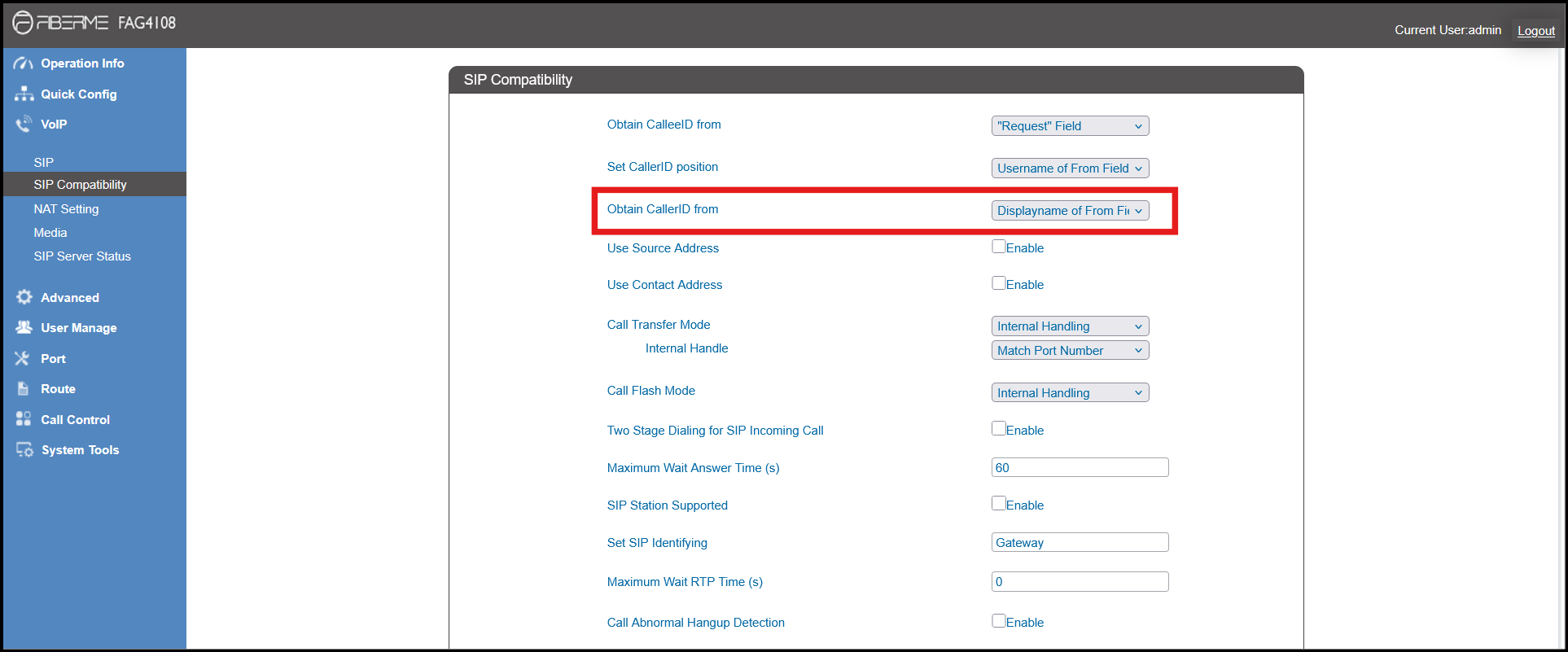Screen dimensions: 1568x652
Task: Open the Obtain CallerID from dropdown
Action: 1070,211
